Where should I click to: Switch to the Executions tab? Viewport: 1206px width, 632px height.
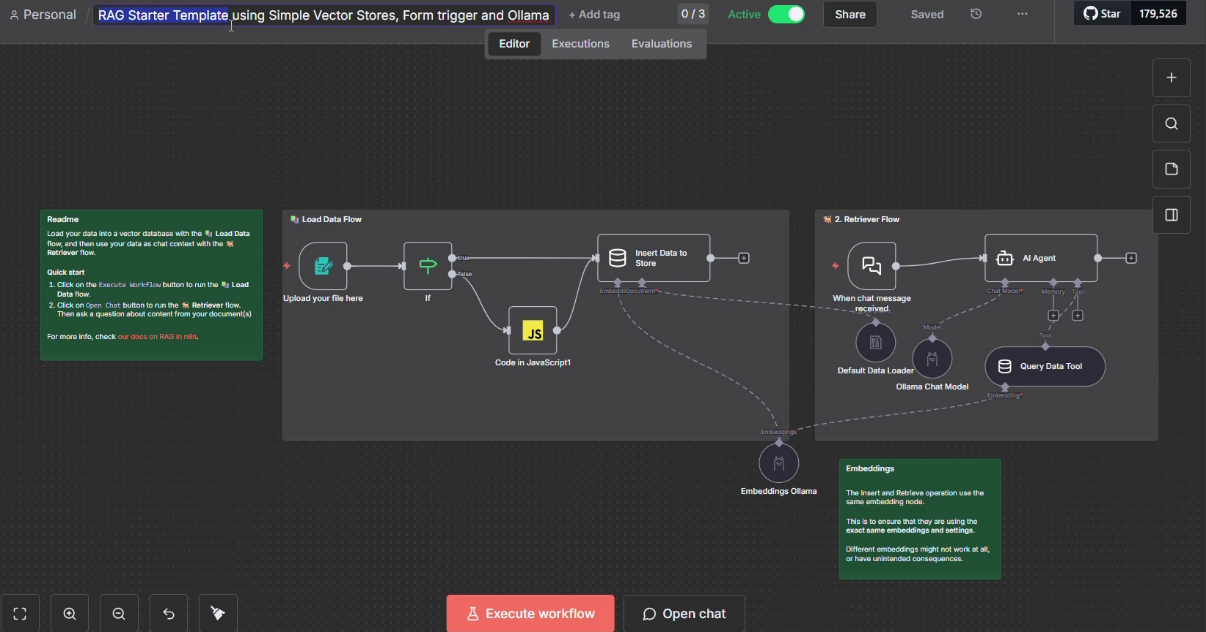pos(580,44)
